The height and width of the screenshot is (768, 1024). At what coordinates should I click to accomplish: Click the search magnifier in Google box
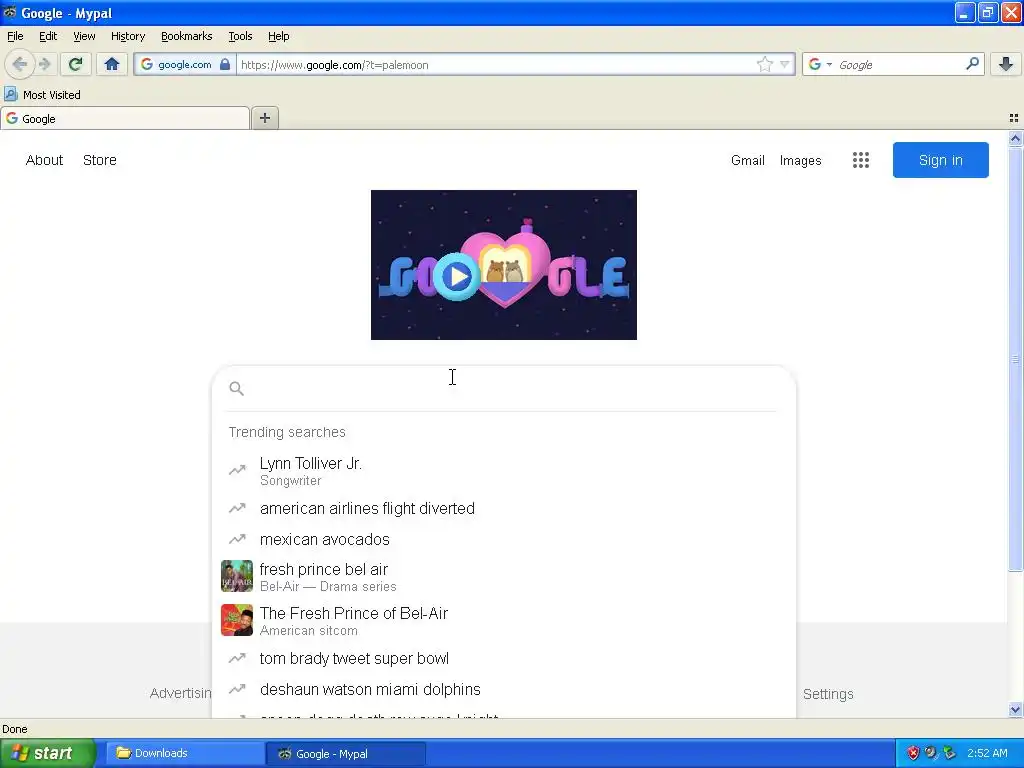pos(236,389)
